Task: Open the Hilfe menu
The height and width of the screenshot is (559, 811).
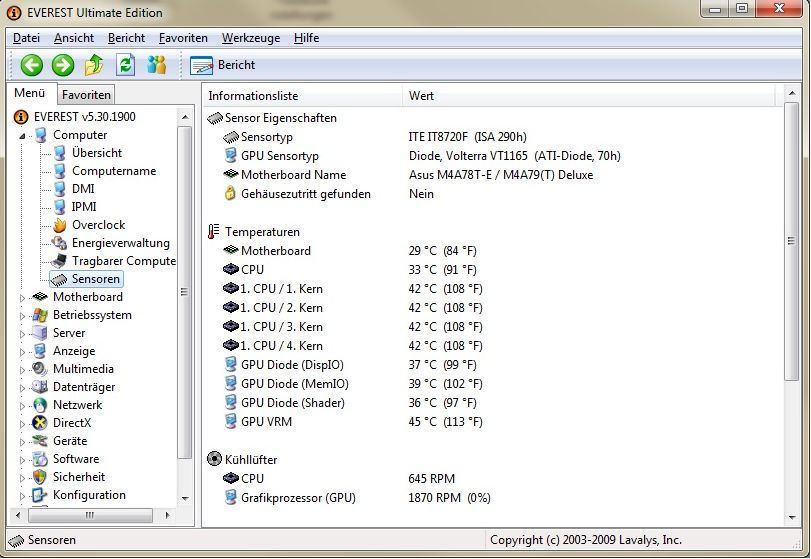Action: tap(306, 38)
